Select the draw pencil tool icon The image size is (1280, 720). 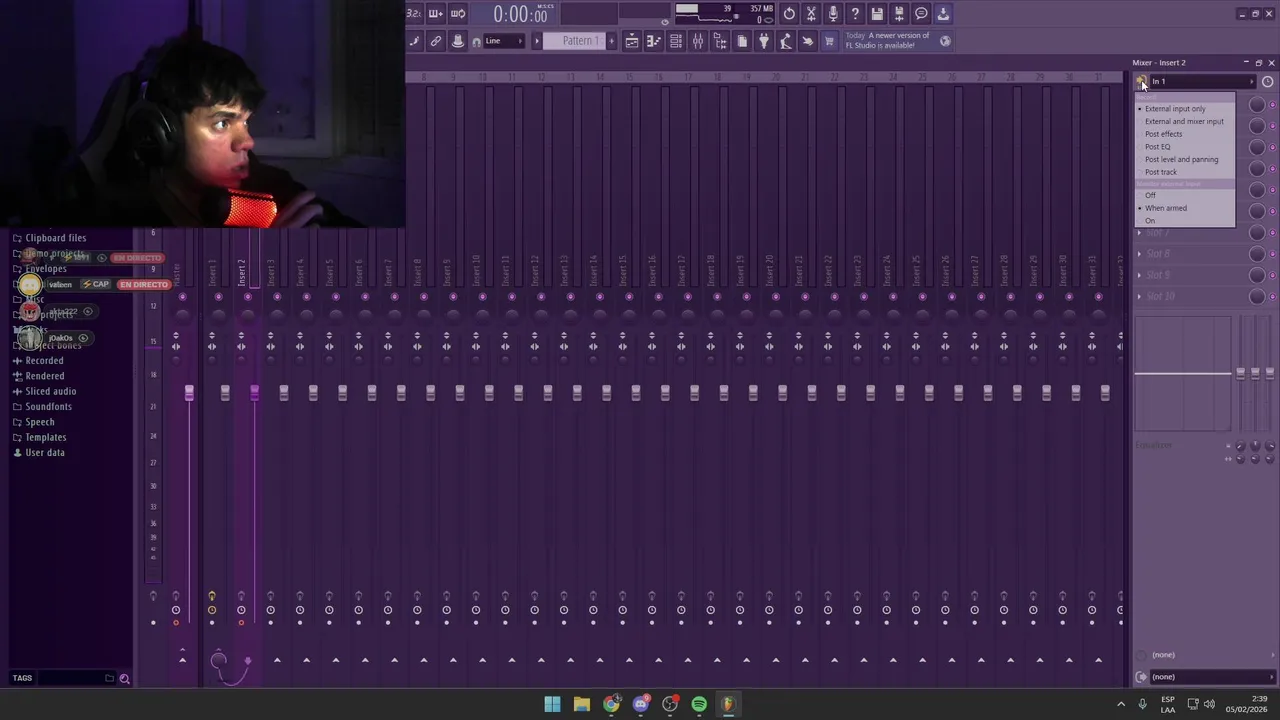[414, 41]
